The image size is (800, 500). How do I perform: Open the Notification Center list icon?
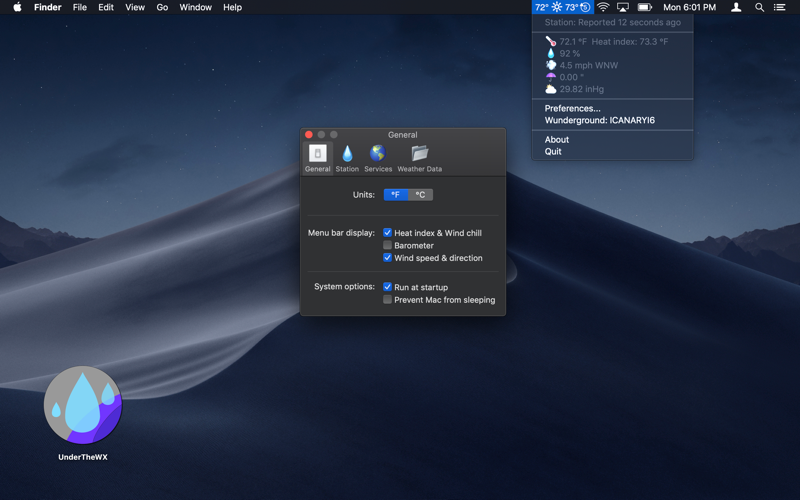(779, 7)
